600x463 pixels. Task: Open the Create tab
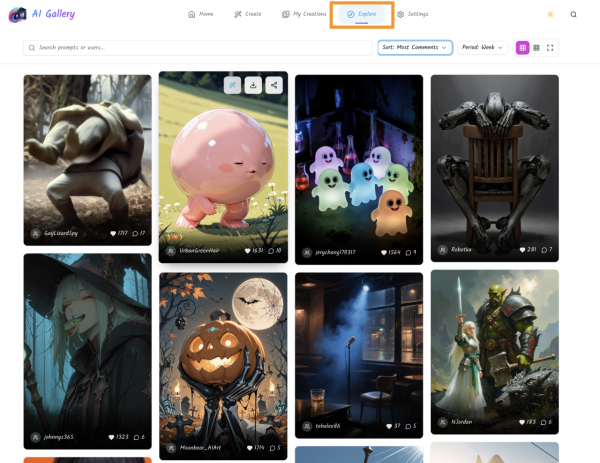247,14
